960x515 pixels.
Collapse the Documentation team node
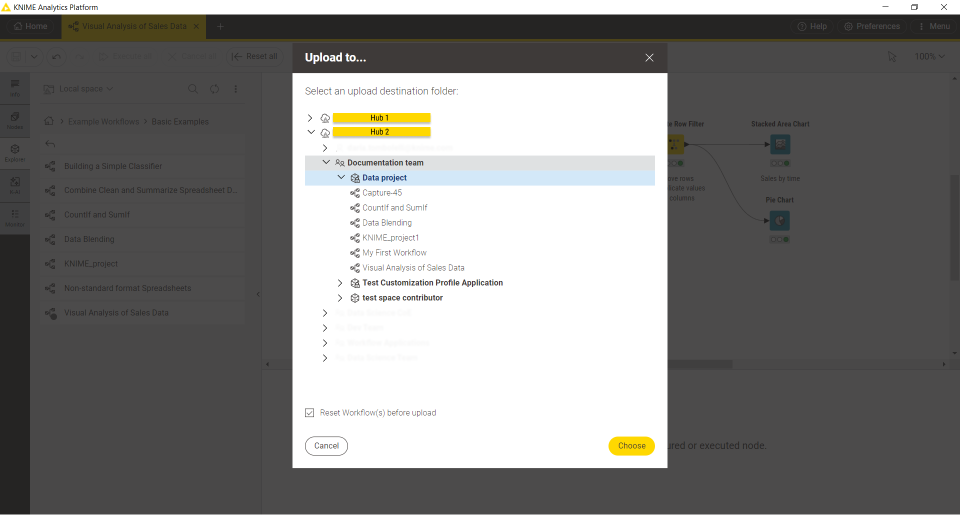[x=326, y=162]
